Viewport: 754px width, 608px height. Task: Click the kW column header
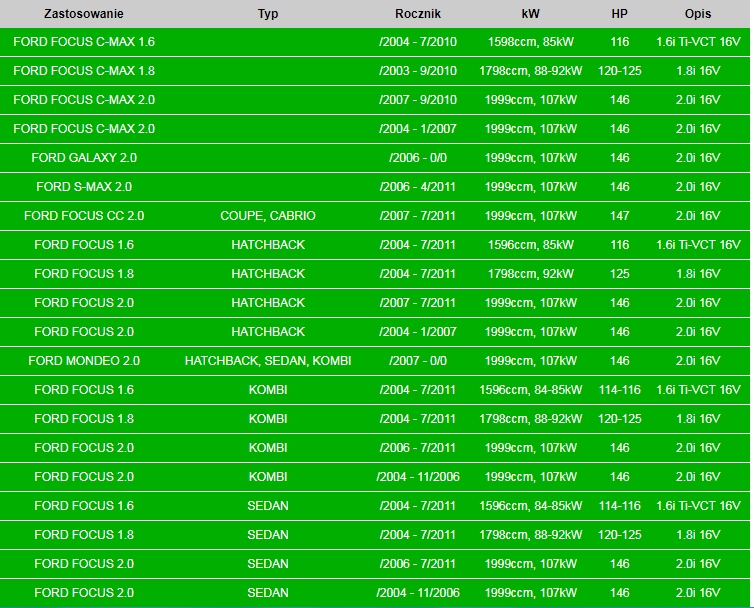[530, 13]
